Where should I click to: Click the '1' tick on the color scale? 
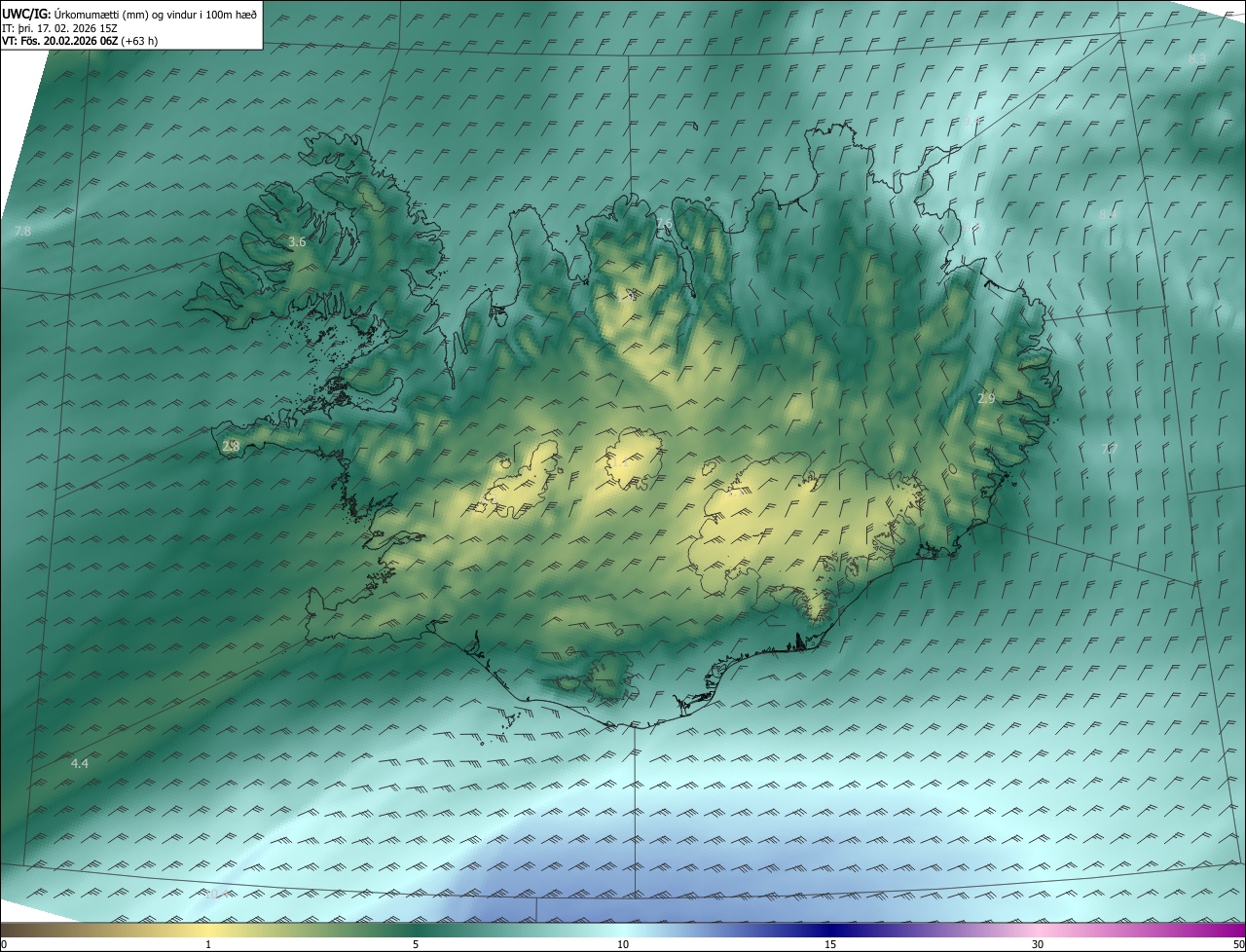[208, 944]
